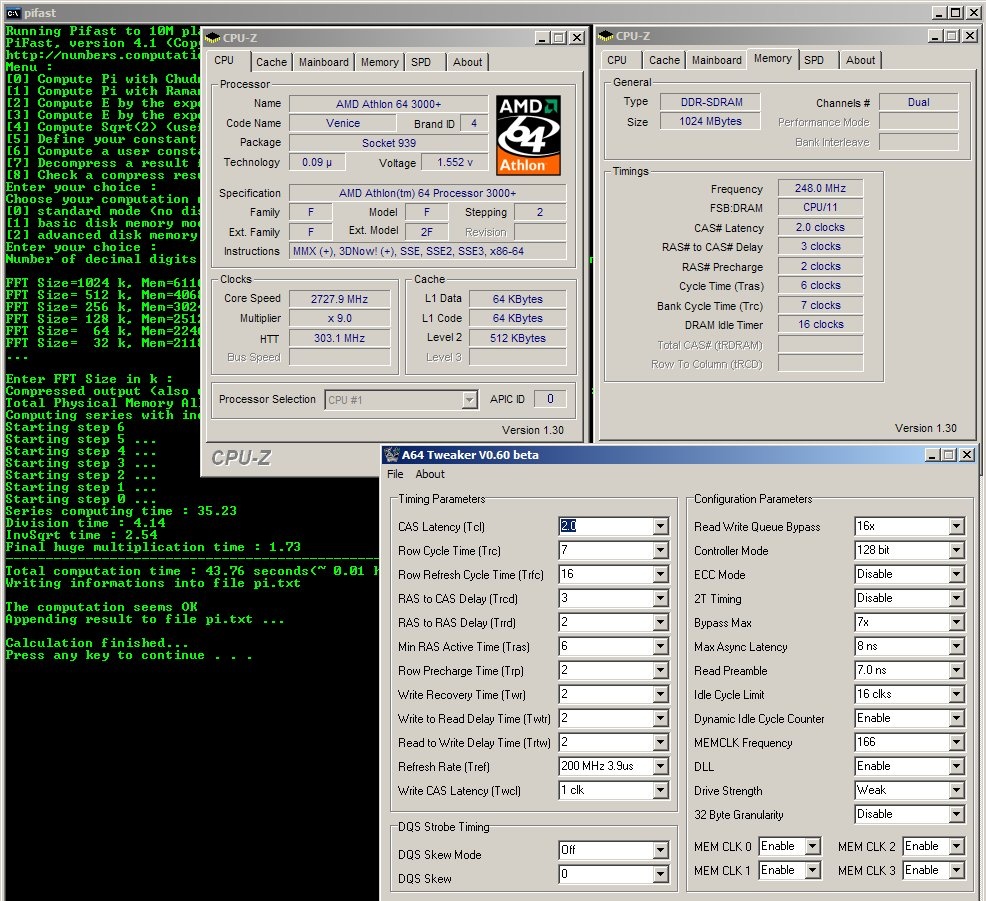Open the Processor Selection dropdown in CPU-Z

pos(469,400)
